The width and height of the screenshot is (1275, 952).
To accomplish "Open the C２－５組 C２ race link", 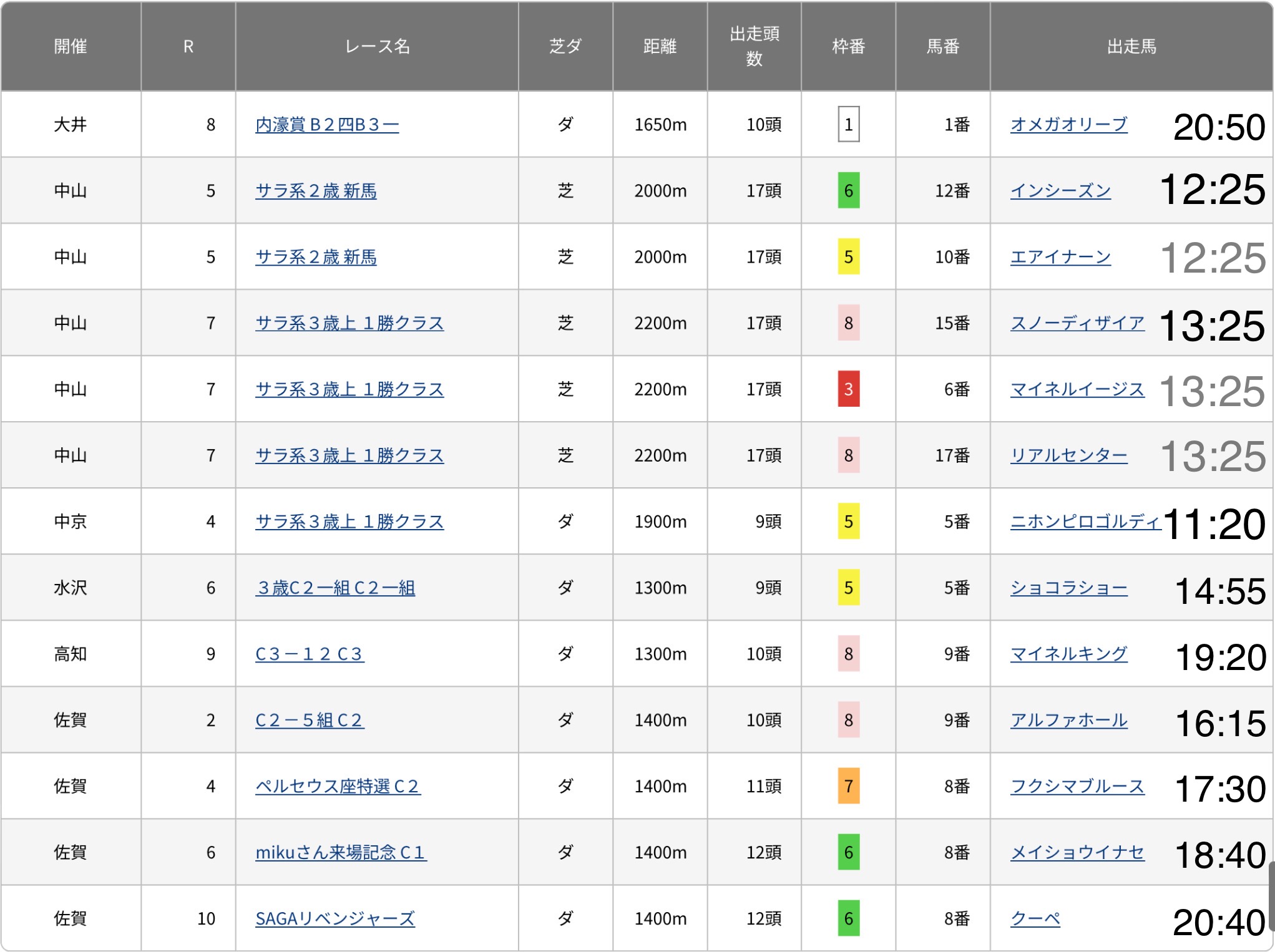I will [310, 720].
